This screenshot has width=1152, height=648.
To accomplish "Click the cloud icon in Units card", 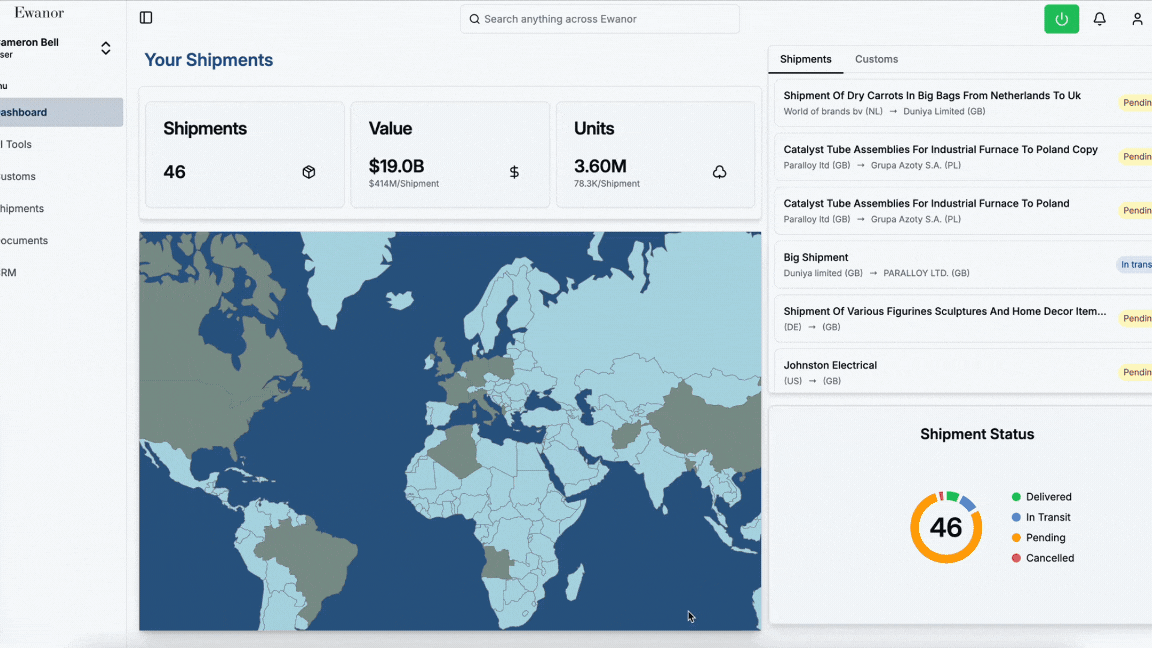I will (x=719, y=172).
